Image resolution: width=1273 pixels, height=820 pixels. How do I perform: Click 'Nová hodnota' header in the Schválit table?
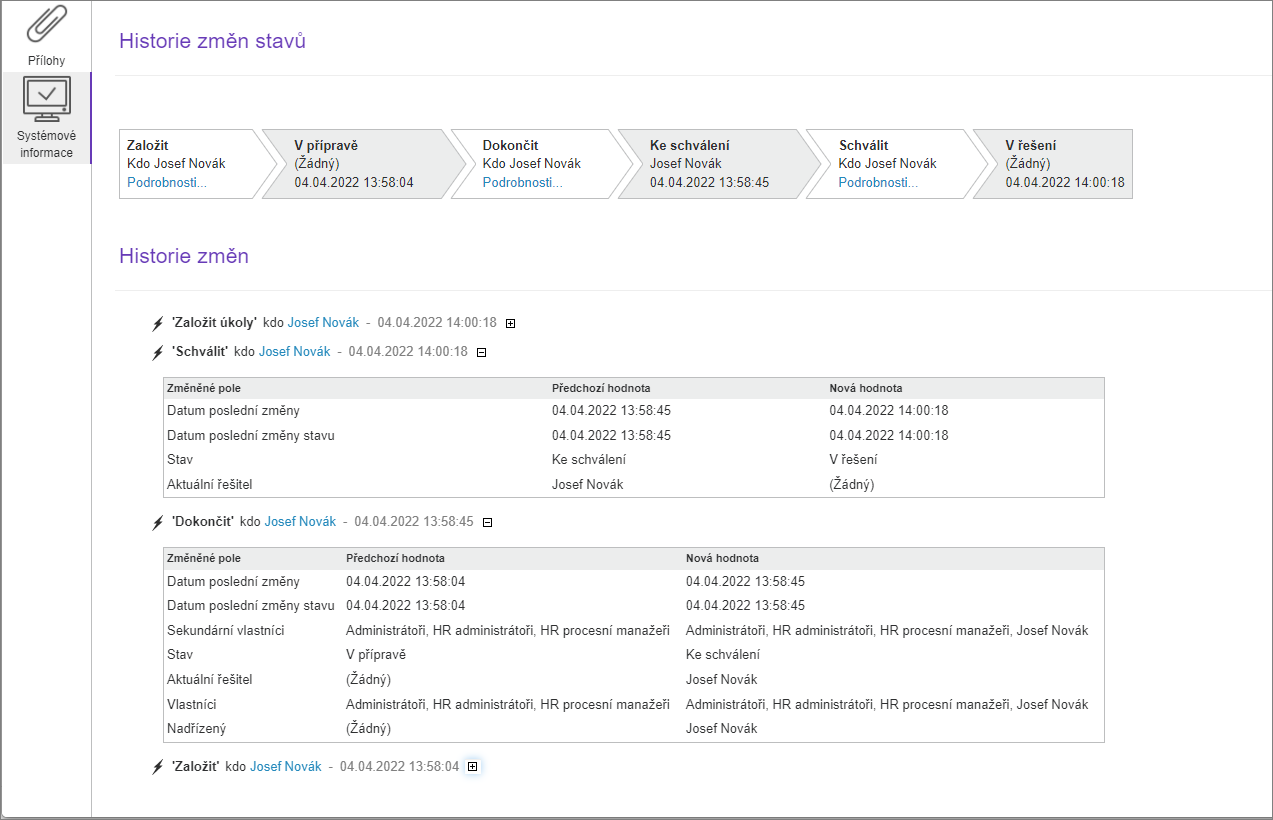[x=866, y=388]
